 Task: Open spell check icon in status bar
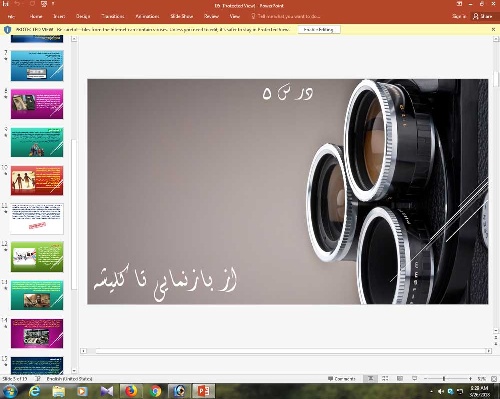(x=38, y=379)
